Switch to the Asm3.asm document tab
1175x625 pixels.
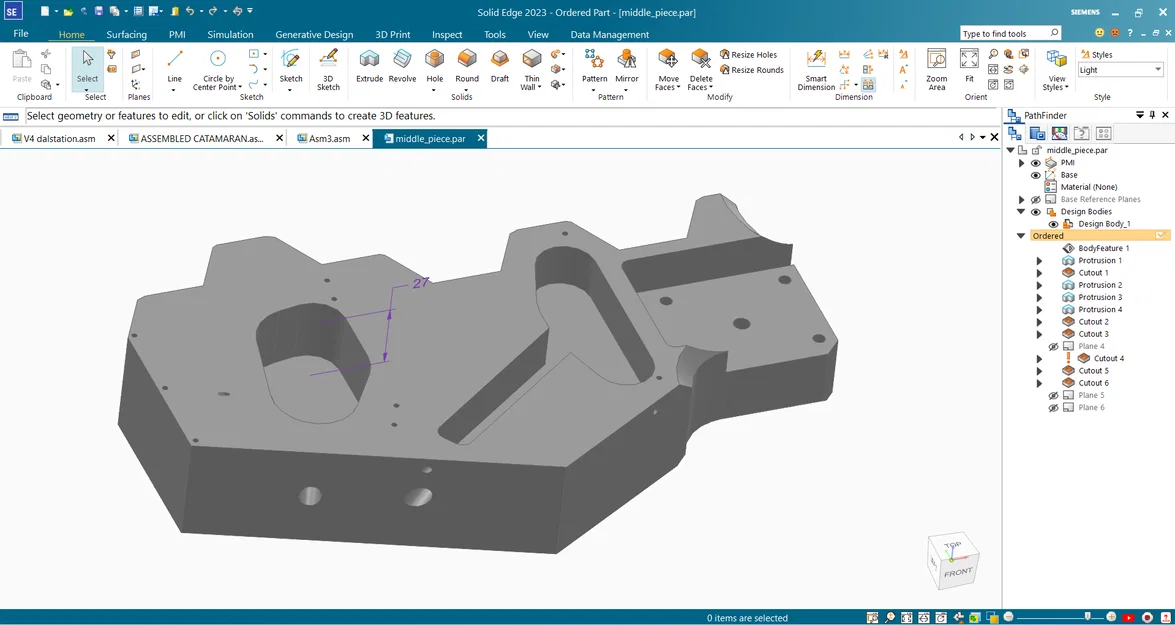coord(330,139)
